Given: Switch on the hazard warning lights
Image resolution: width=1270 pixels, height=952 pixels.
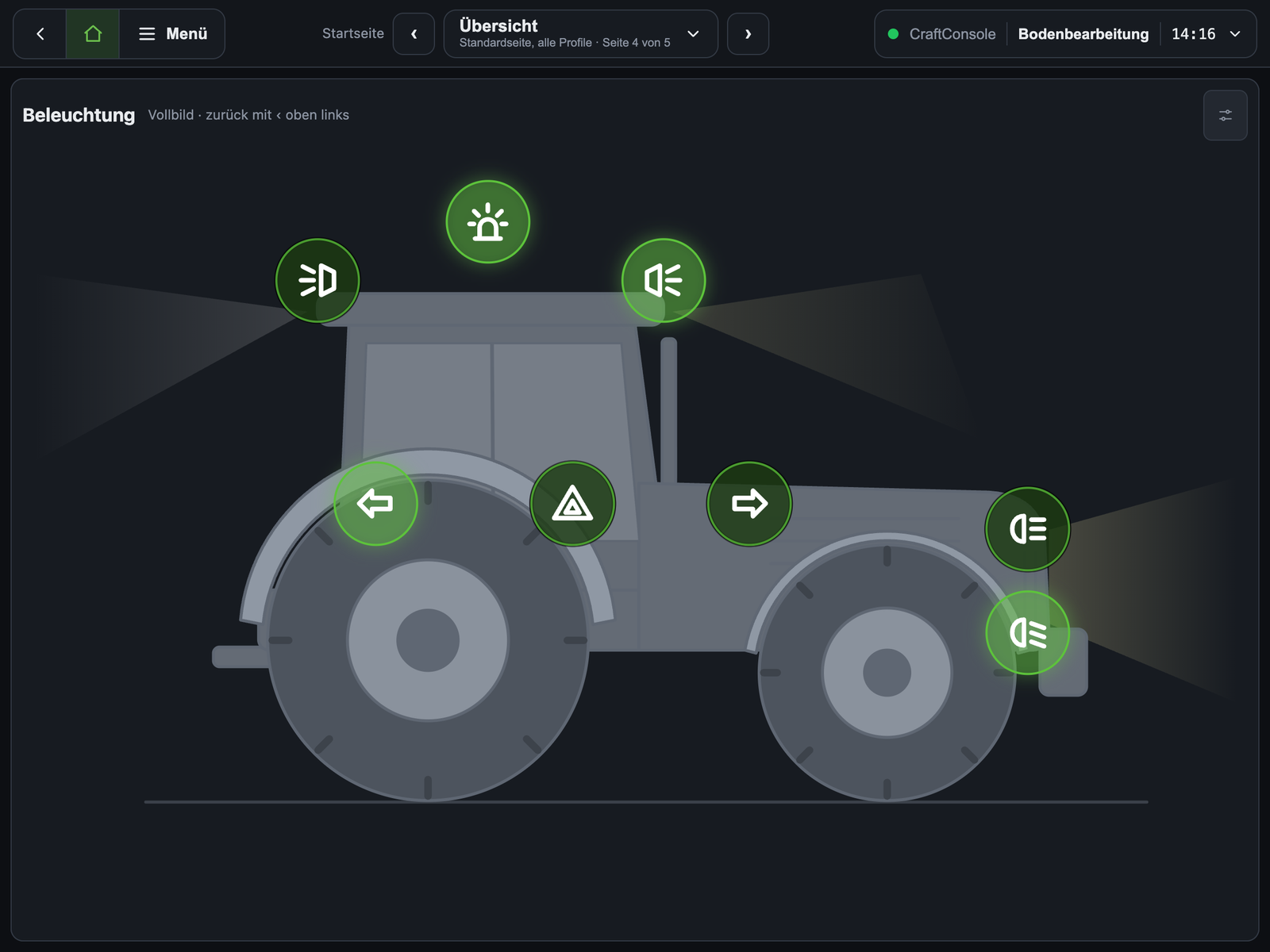Looking at the screenshot, I should click(x=572, y=504).
